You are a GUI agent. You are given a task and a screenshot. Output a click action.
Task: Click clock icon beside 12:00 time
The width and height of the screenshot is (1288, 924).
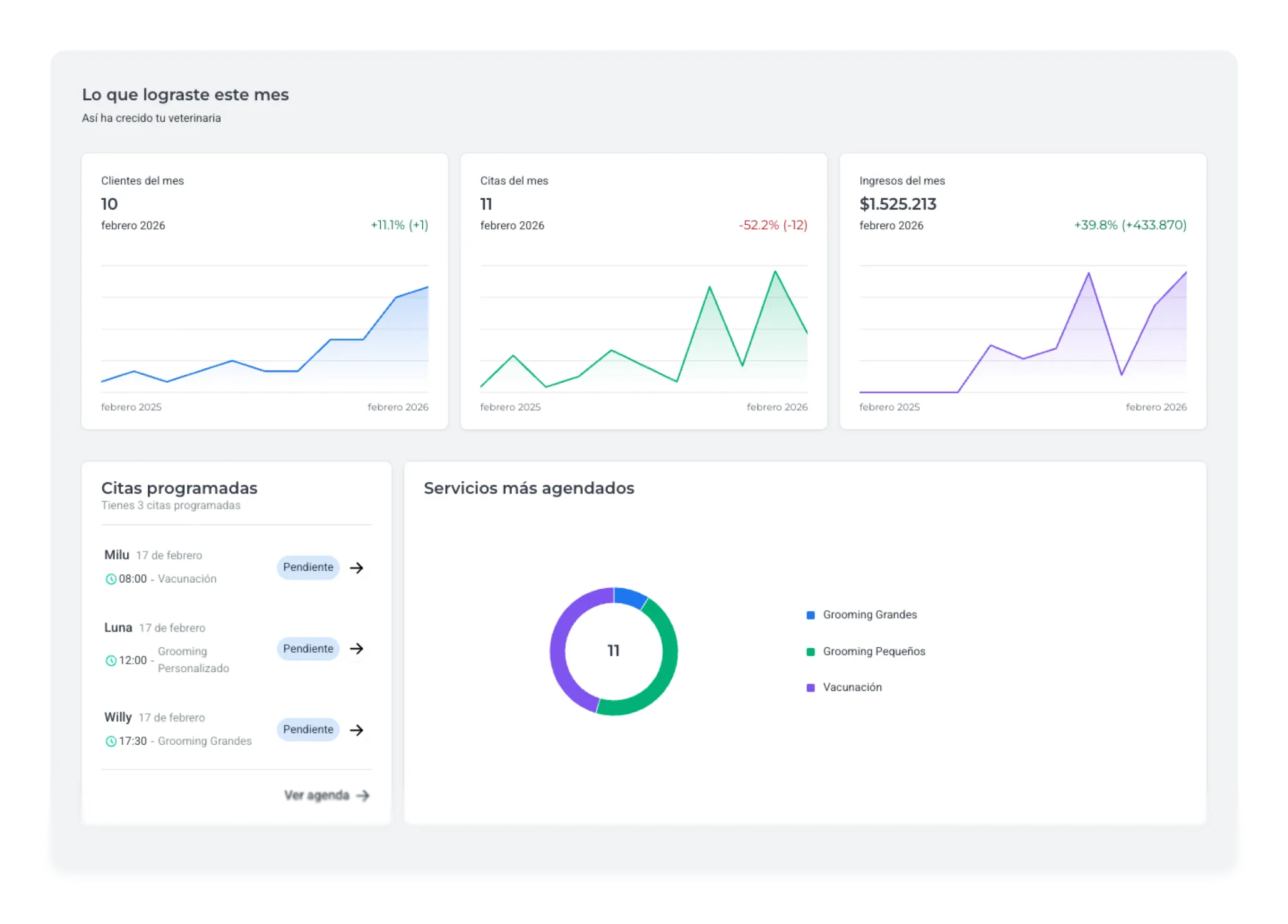(x=111, y=660)
